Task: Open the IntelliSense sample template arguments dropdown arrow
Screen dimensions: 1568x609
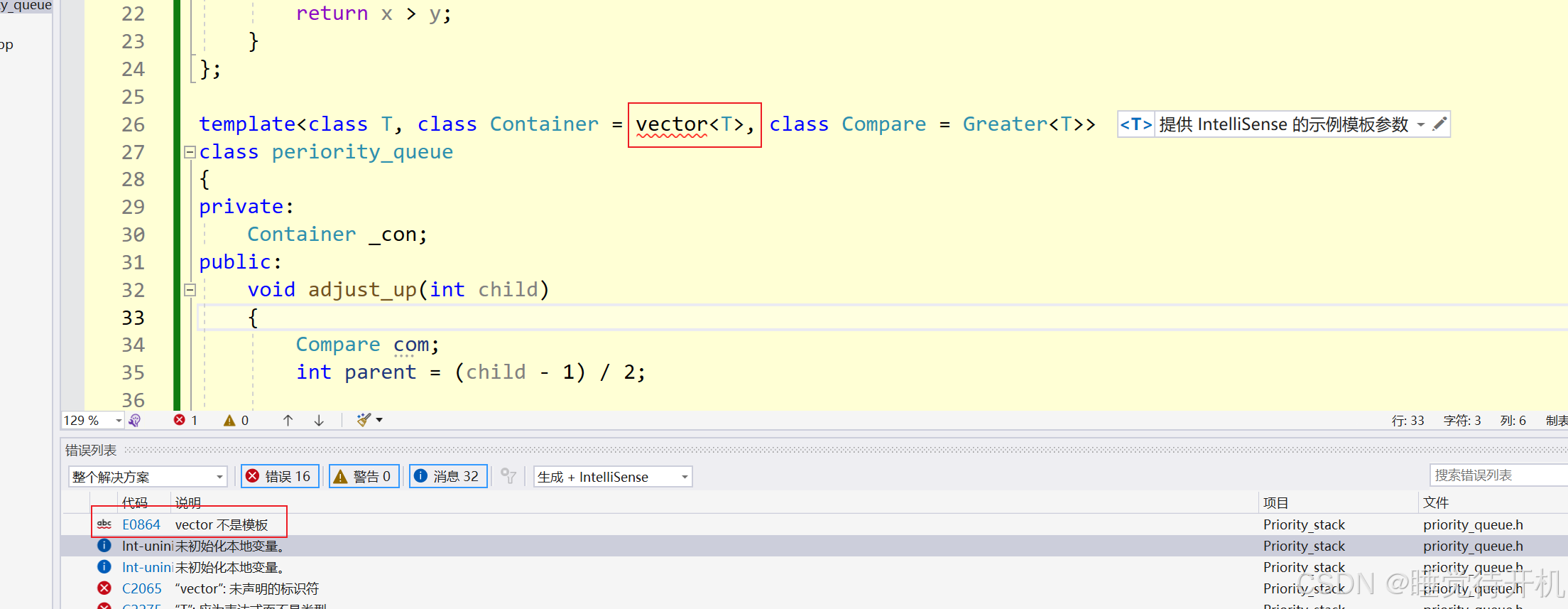Action: pos(1421,124)
